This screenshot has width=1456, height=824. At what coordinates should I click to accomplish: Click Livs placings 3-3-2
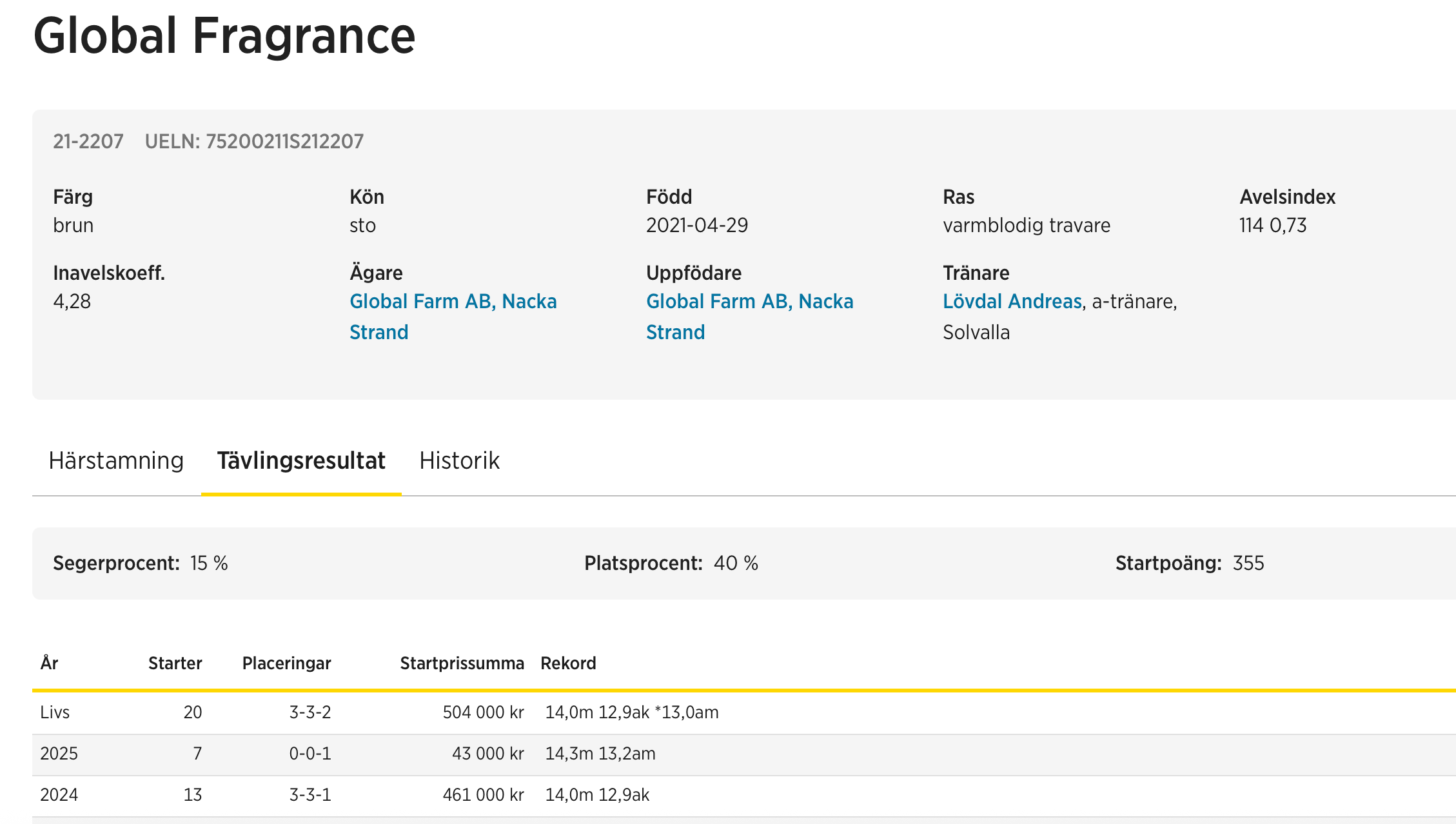tap(310, 712)
